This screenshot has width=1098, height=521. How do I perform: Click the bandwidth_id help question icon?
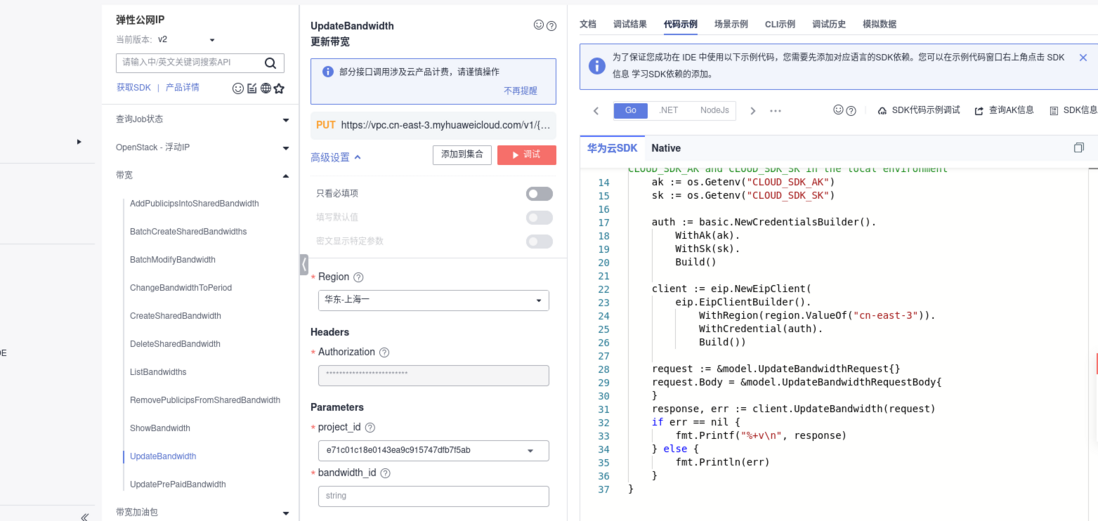tap(385, 473)
